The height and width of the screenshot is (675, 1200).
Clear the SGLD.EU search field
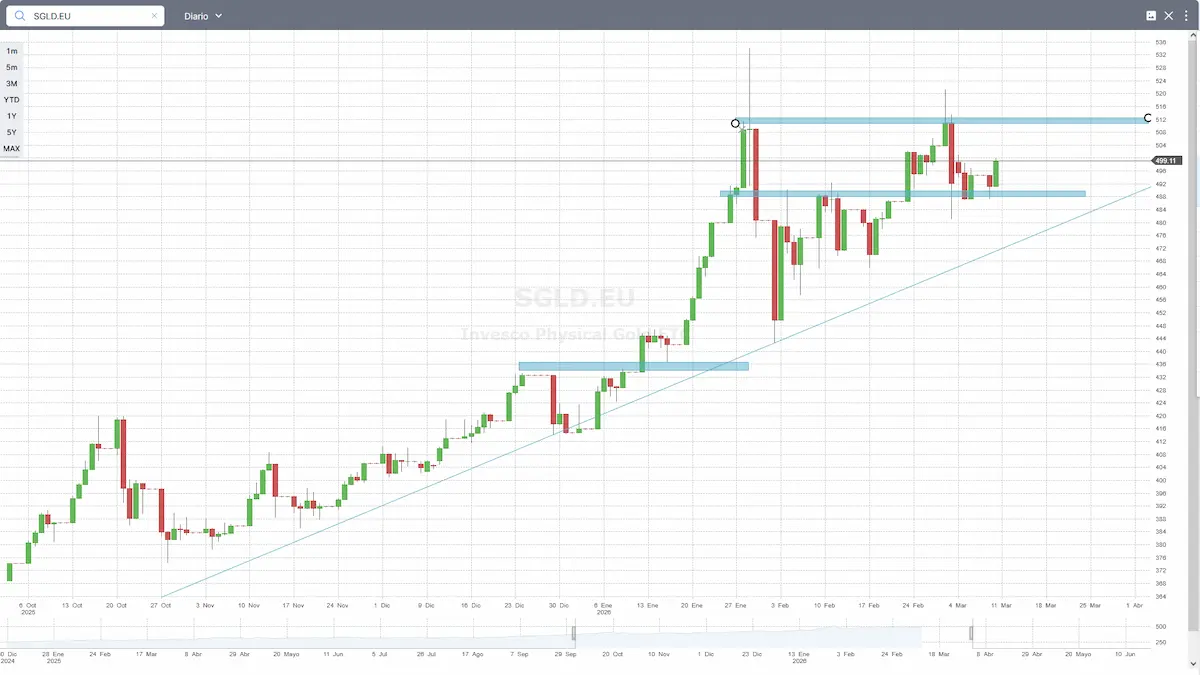pos(155,16)
